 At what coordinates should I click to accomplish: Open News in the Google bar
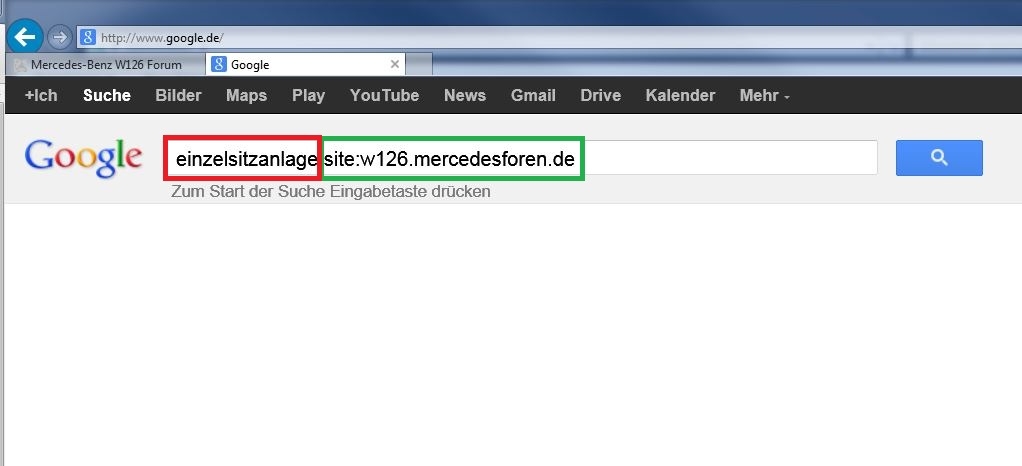[x=465, y=95]
